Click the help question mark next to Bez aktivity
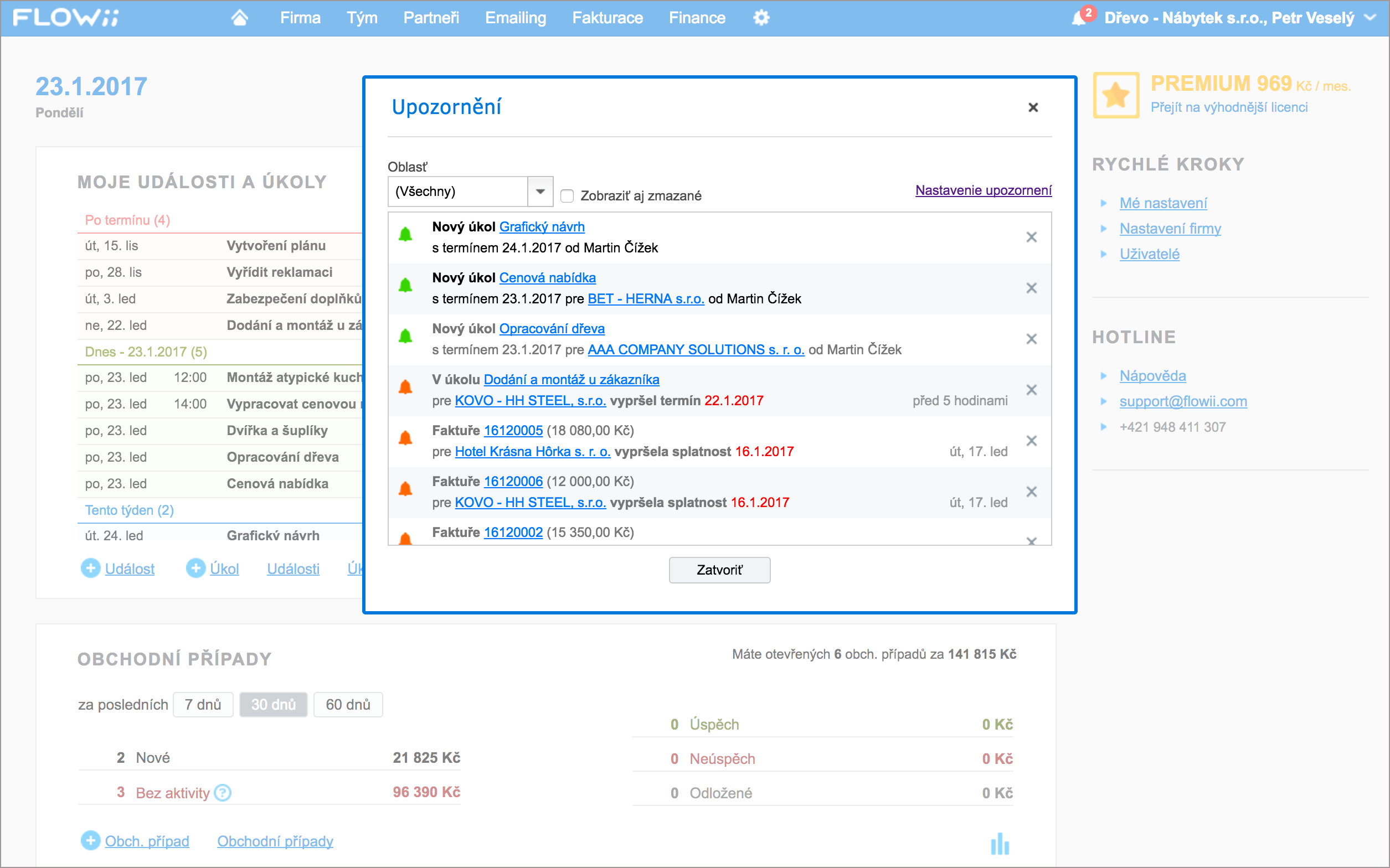 click(x=222, y=793)
